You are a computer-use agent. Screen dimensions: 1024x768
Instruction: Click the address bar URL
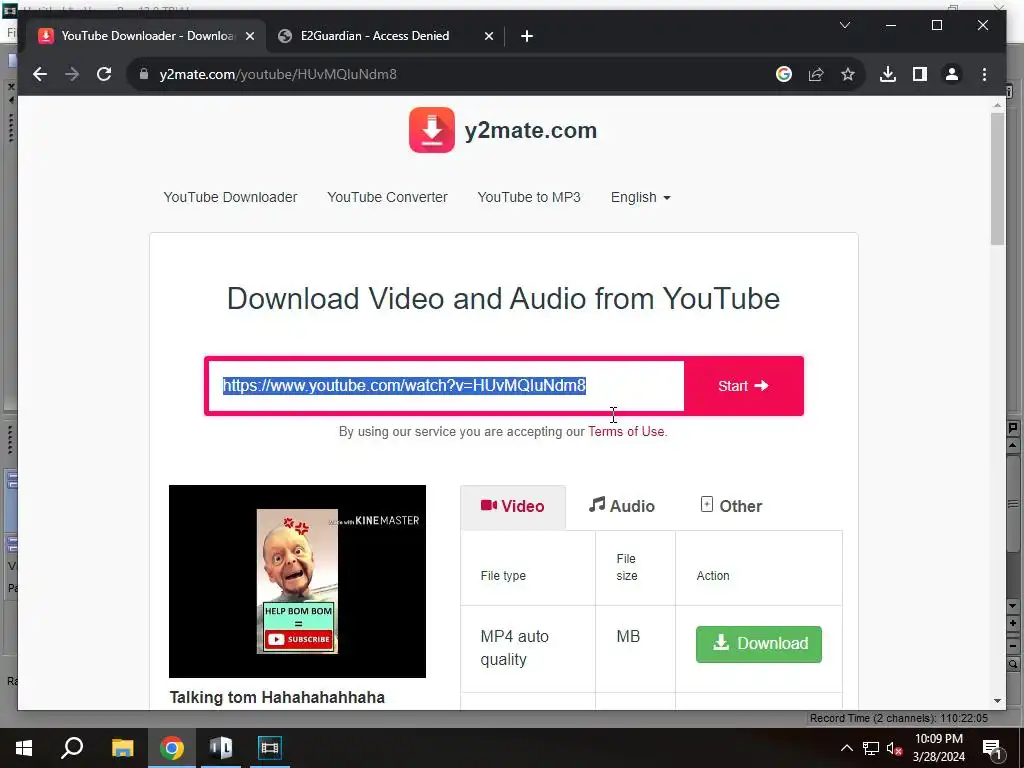pos(278,74)
